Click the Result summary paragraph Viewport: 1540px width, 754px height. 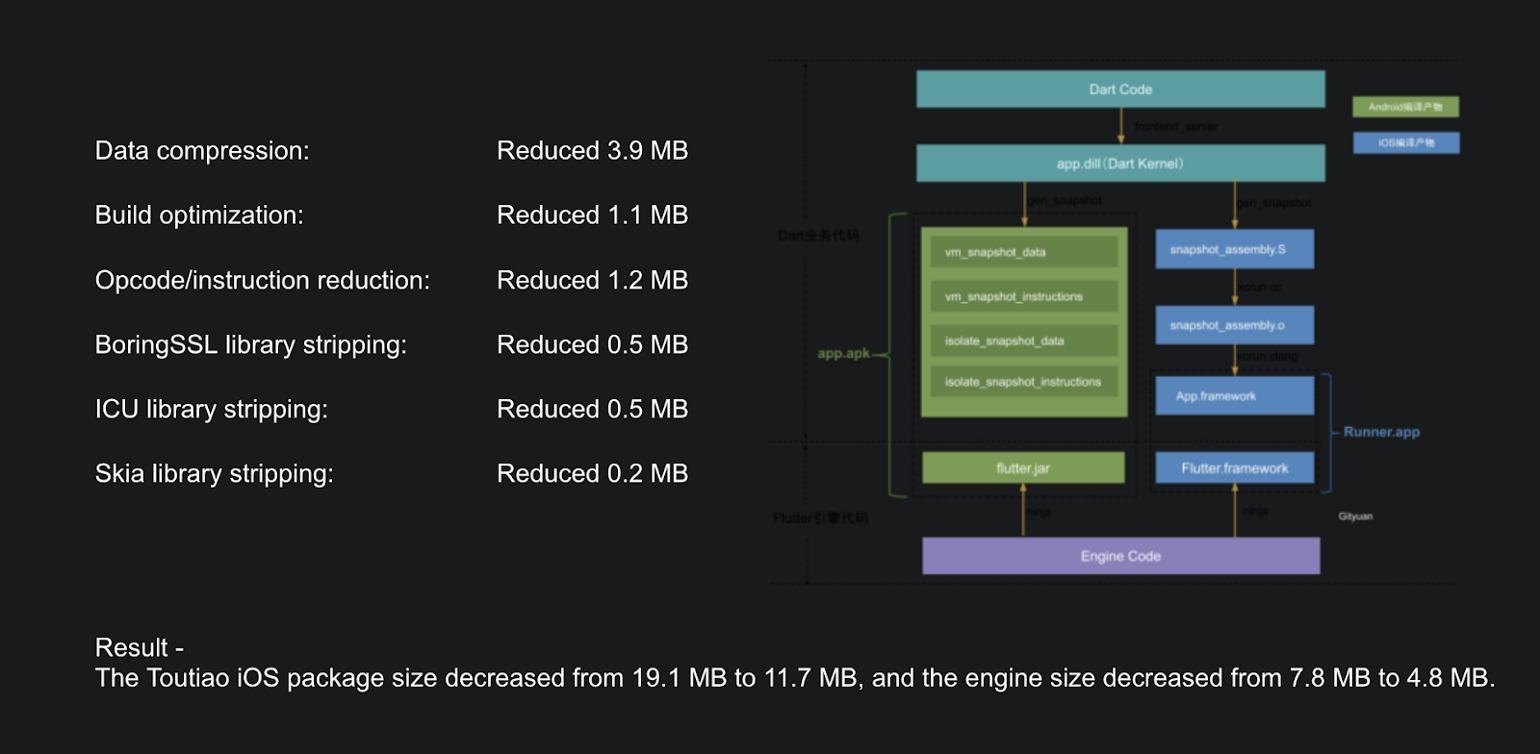coord(795,663)
